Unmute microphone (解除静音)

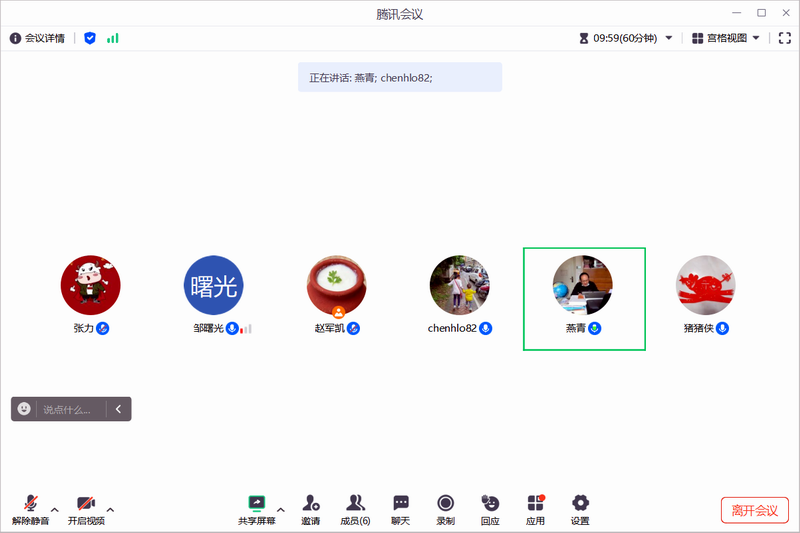(31, 510)
